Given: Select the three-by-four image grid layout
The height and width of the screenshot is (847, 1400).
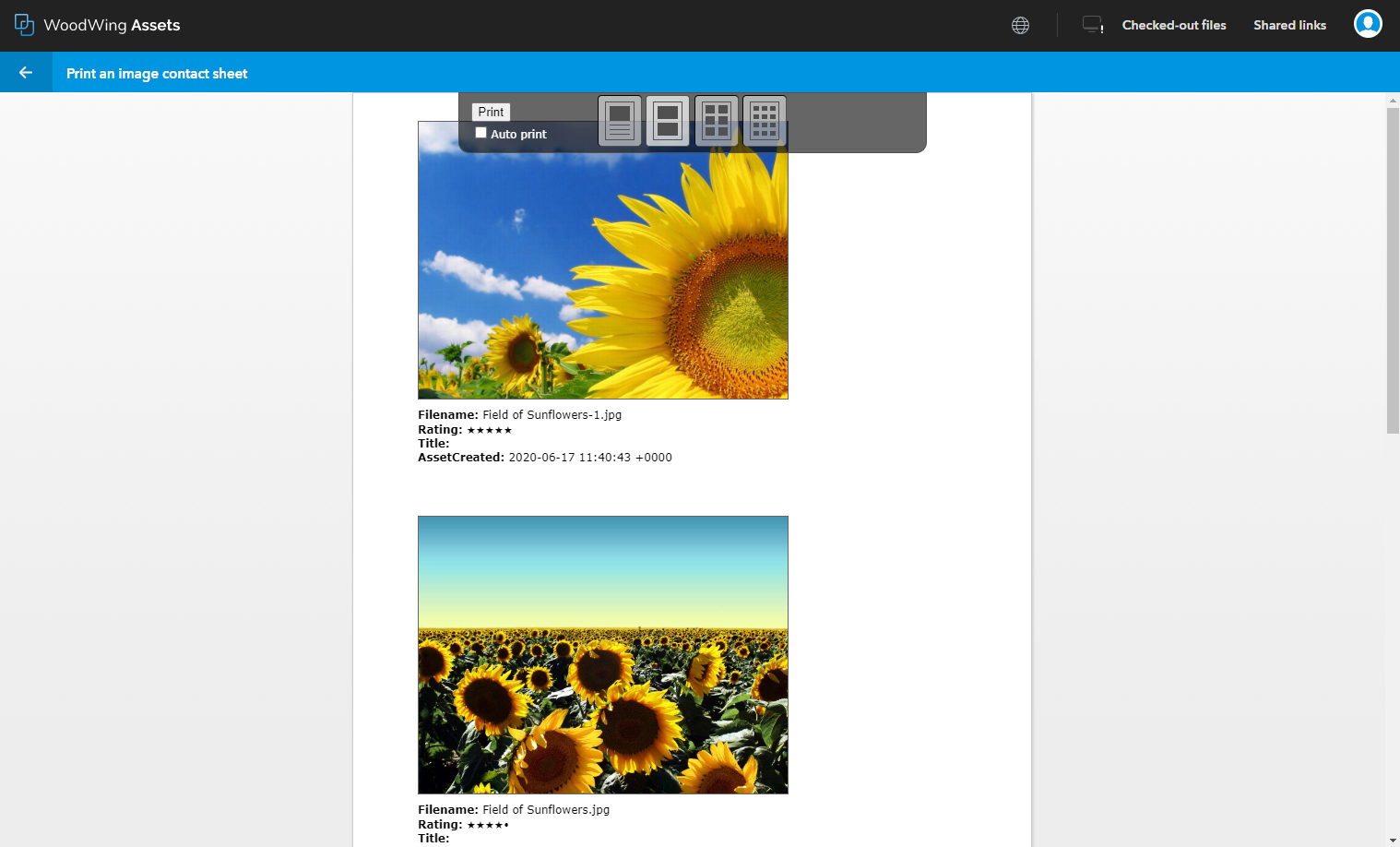Looking at the screenshot, I should (x=765, y=121).
